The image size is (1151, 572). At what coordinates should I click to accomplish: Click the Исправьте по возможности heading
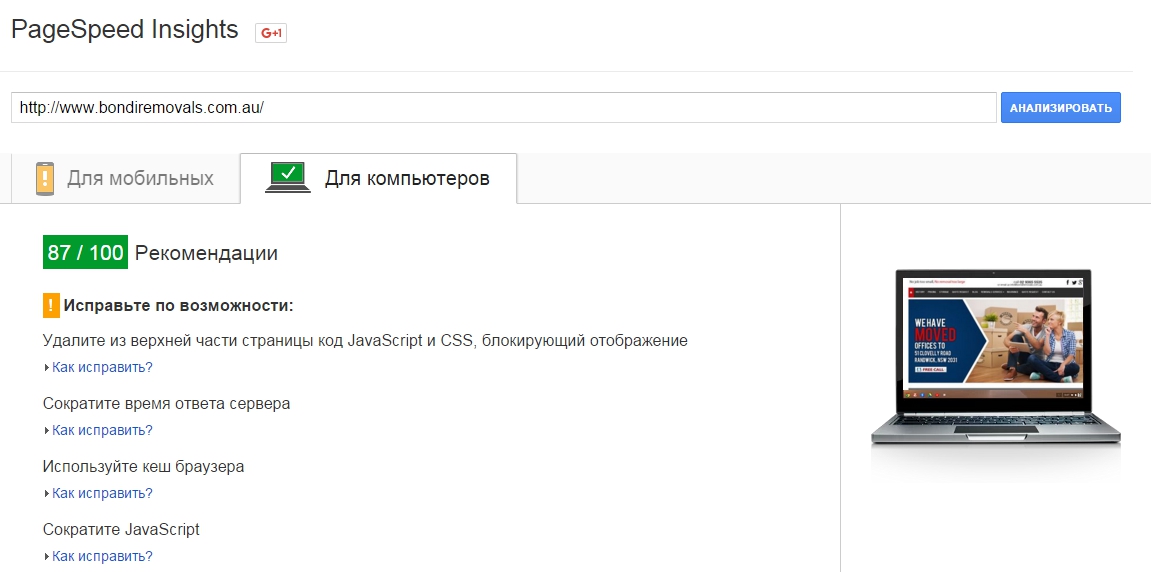click(x=178, y=305)
